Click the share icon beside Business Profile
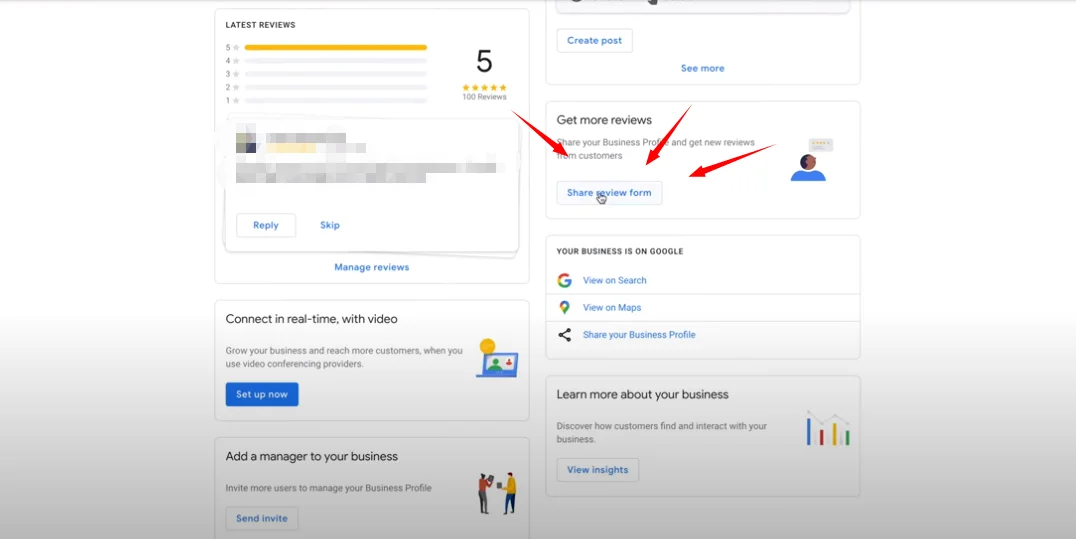The width and height of the screenshot is (1076, 539). click(x=564, y=335)
